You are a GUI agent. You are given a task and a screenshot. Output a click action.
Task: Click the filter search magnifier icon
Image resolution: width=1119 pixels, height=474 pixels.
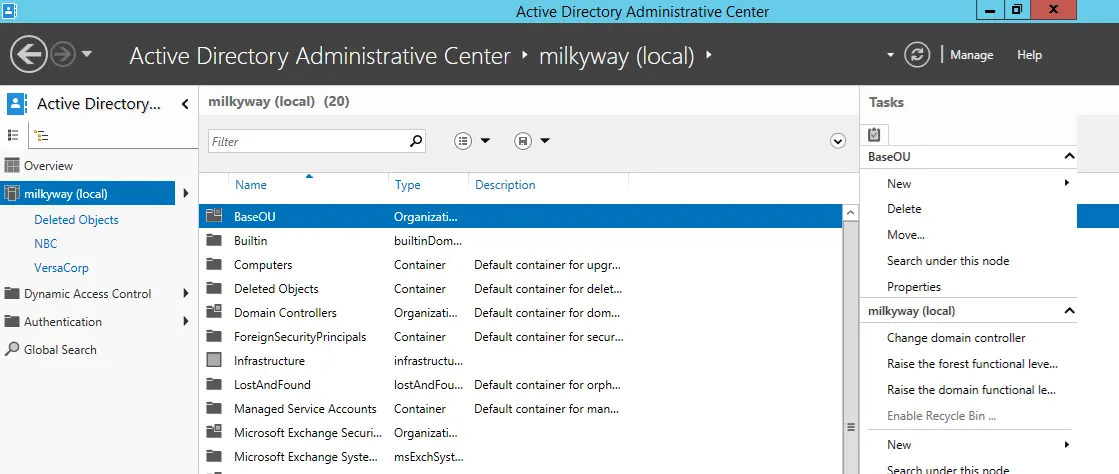[x=417, y=141]
